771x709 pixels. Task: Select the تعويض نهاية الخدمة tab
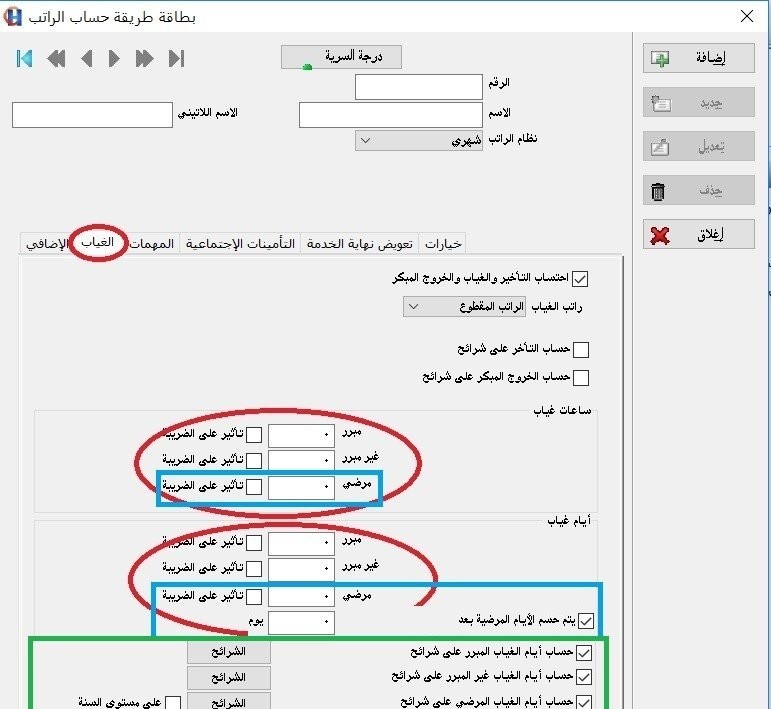[359, 243]
